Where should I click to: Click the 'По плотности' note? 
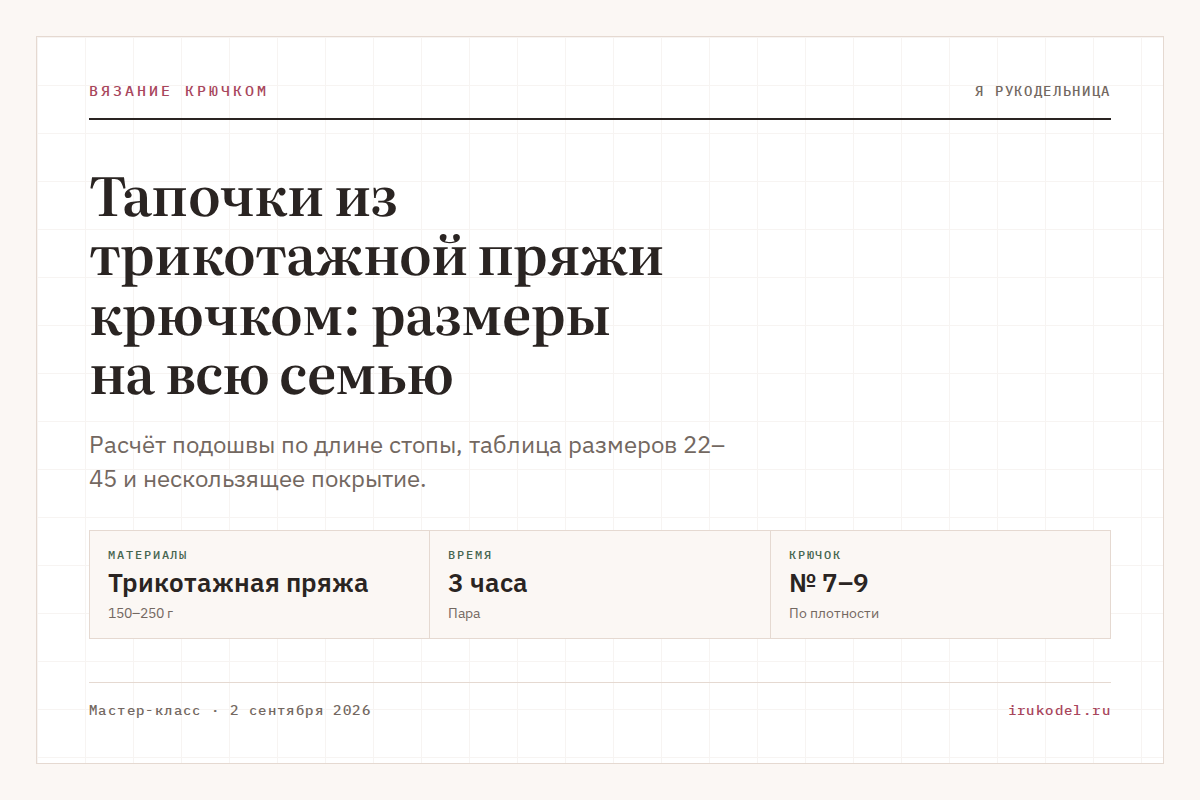(x=834, y=613)
